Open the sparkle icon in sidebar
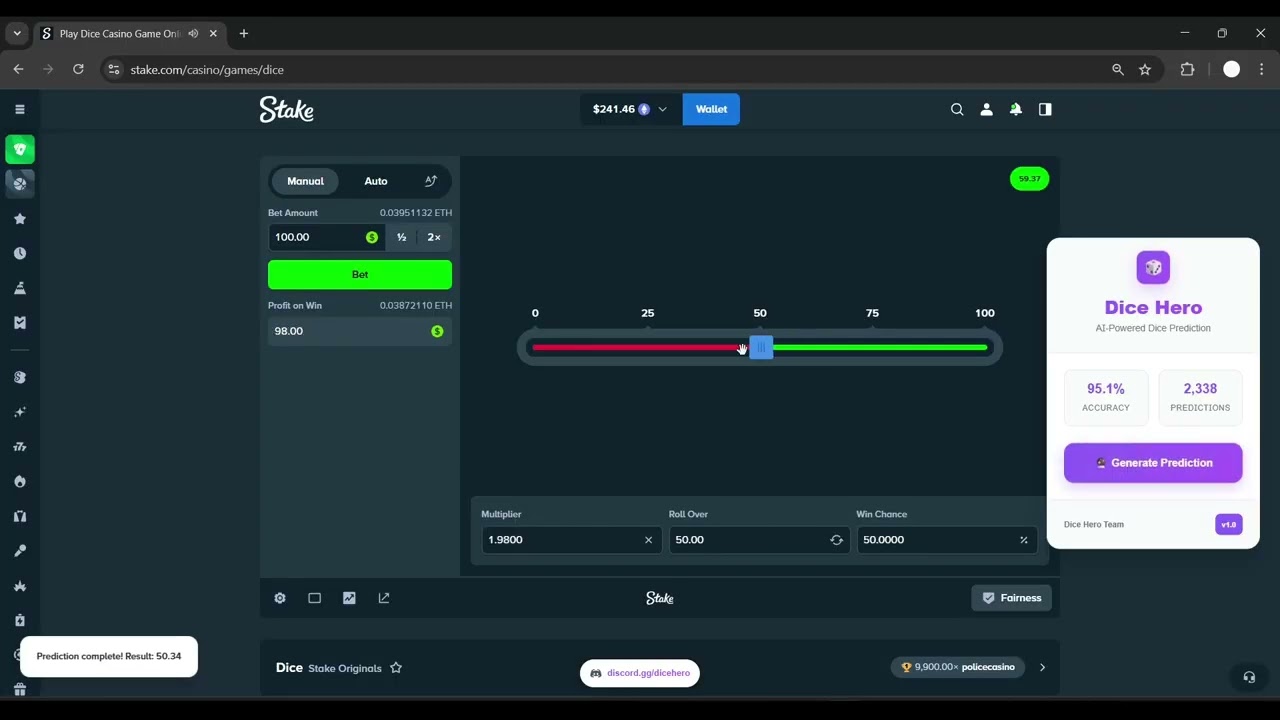 [x=20, y=412]
